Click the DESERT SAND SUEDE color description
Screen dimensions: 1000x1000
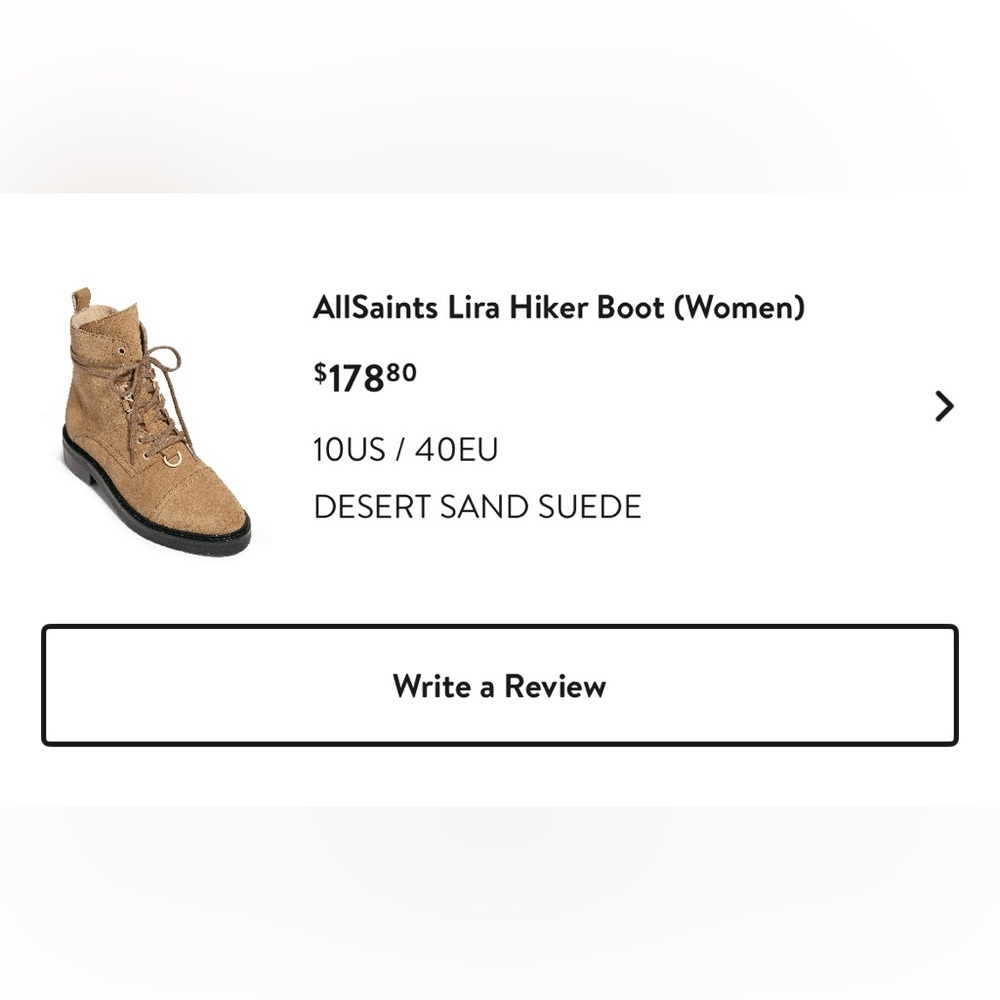pyautogui.click(x=478, y=505)
